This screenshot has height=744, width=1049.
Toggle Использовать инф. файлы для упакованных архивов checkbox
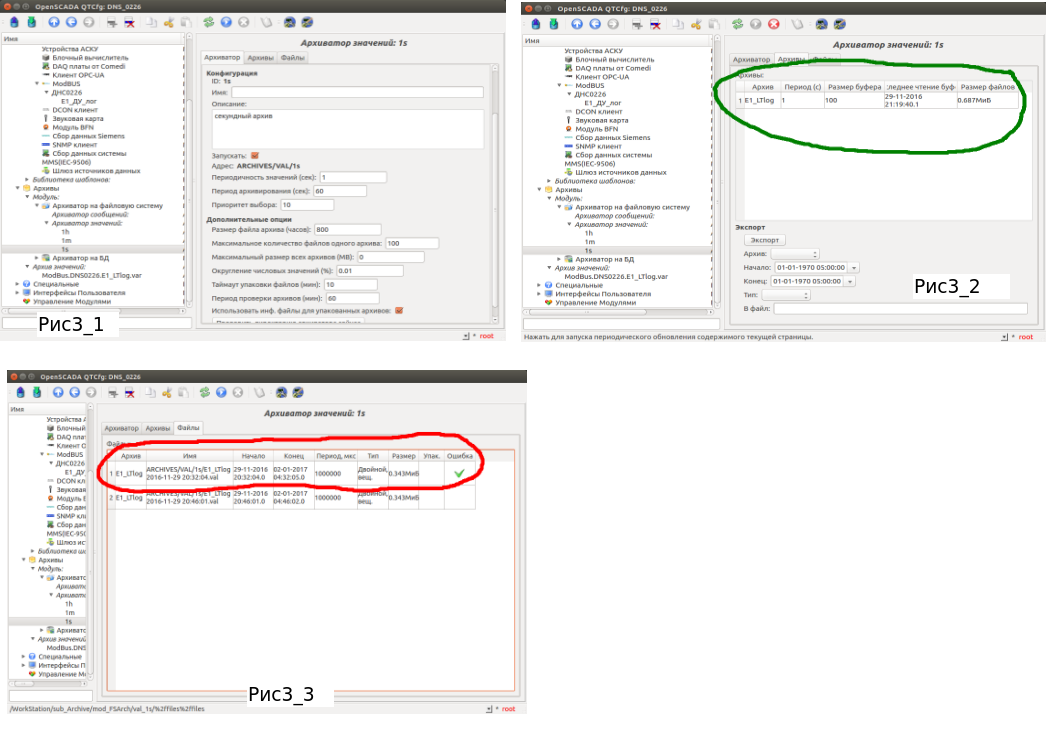pos(399,310)
